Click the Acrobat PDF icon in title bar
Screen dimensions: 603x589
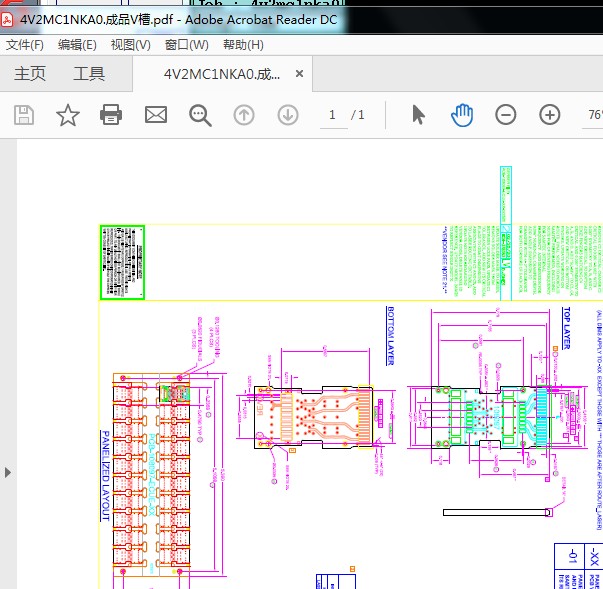(x=7, y=19)
